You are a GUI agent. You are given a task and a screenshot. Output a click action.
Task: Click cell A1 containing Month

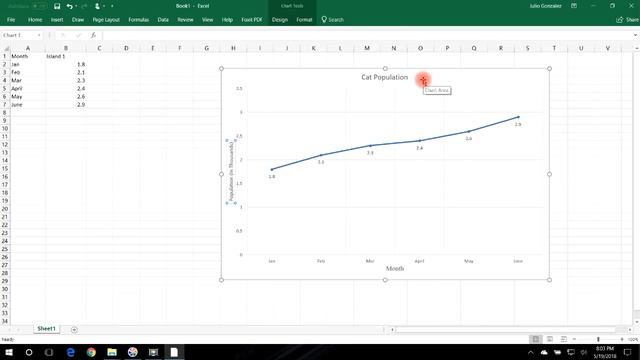click(x=28, y=56)
